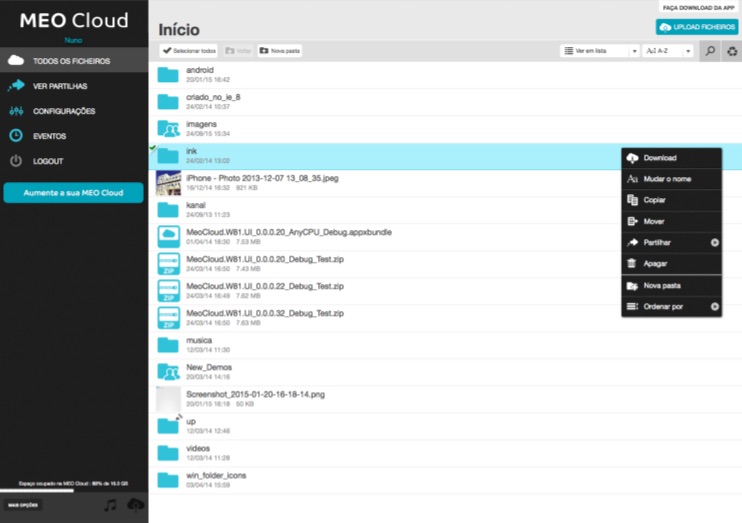Viewport: 742px width, 523px height.
Task: Click the music note icon in the sidebar footer
Action: (110, 505)
